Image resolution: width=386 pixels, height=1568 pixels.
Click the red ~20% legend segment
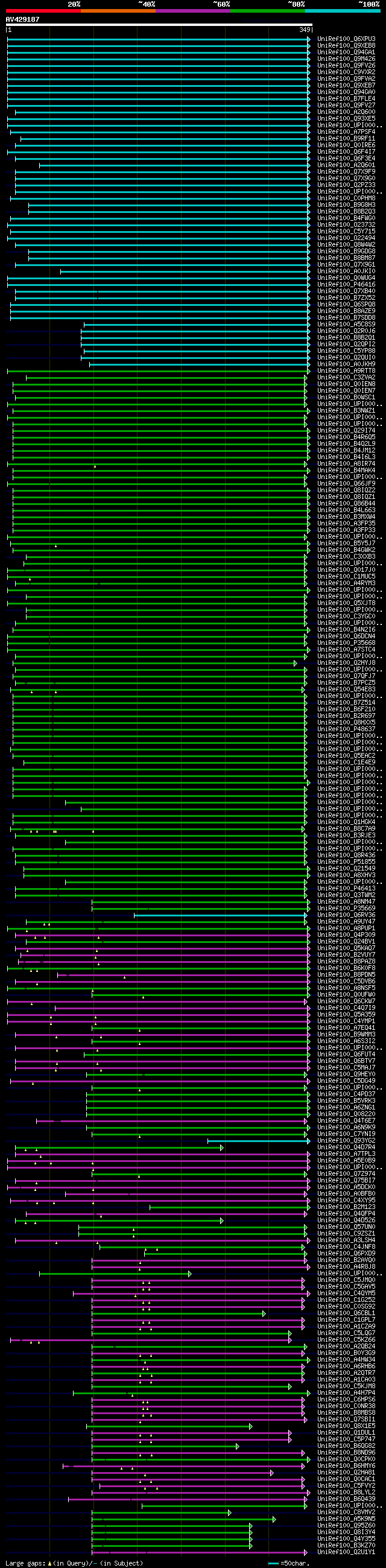[43, 11]
